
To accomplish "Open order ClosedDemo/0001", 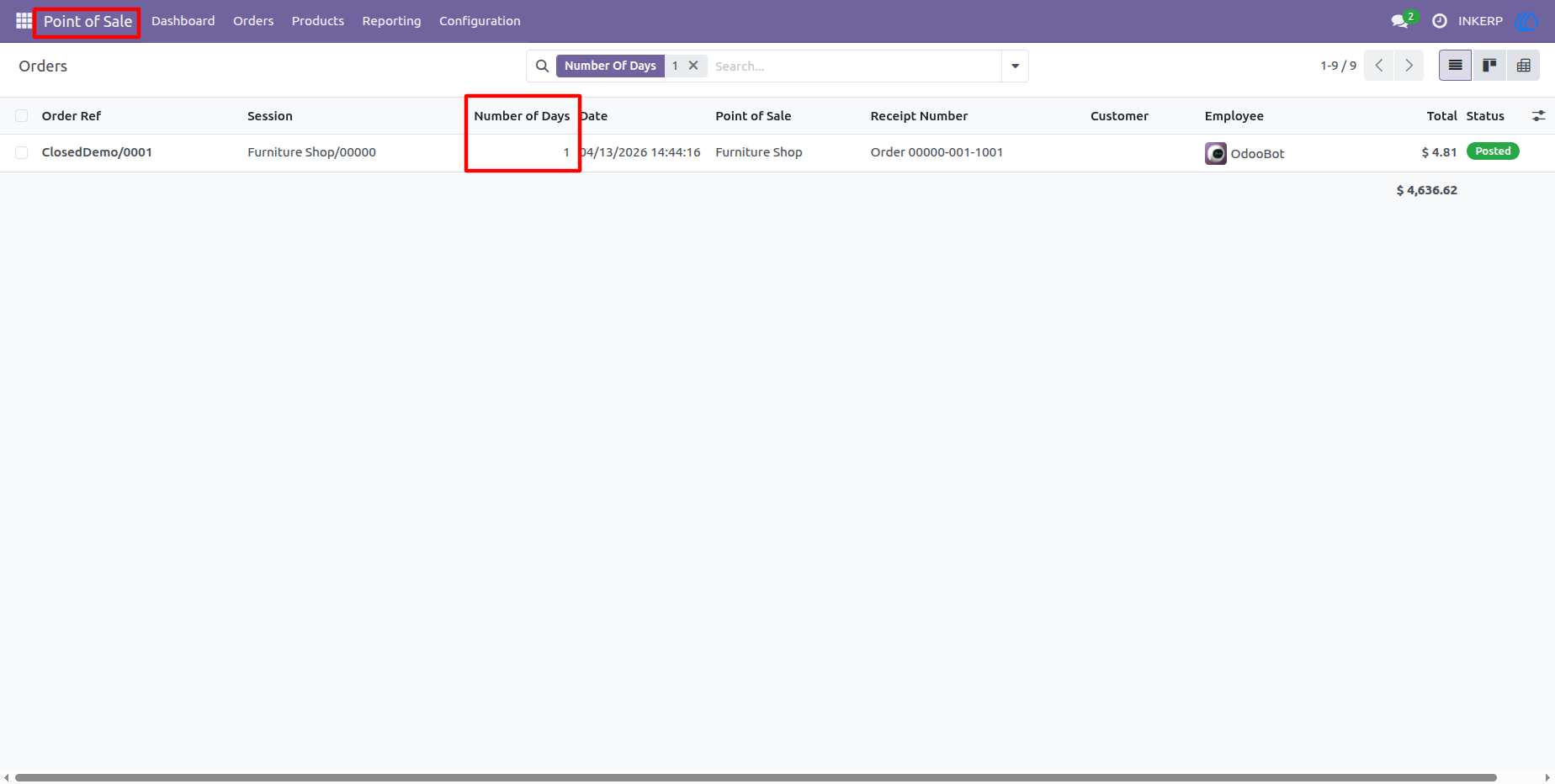I will [97, 152].
